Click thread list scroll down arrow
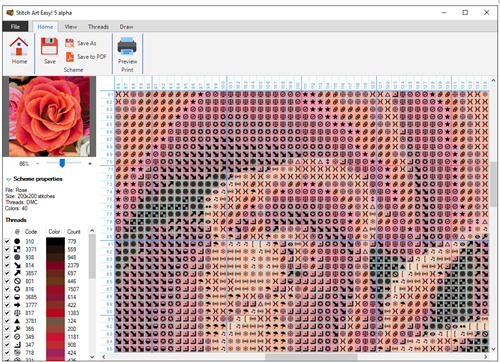 92,357
